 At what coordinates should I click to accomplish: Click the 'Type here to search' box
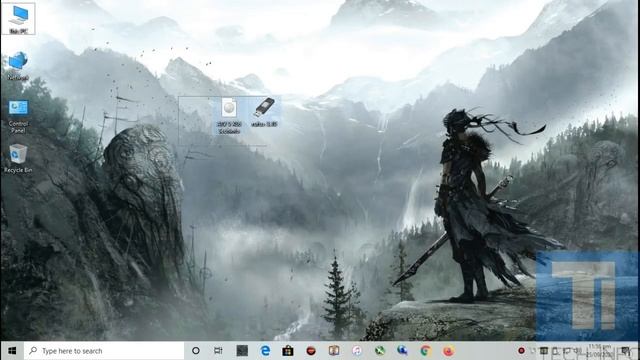click(104, 351)
